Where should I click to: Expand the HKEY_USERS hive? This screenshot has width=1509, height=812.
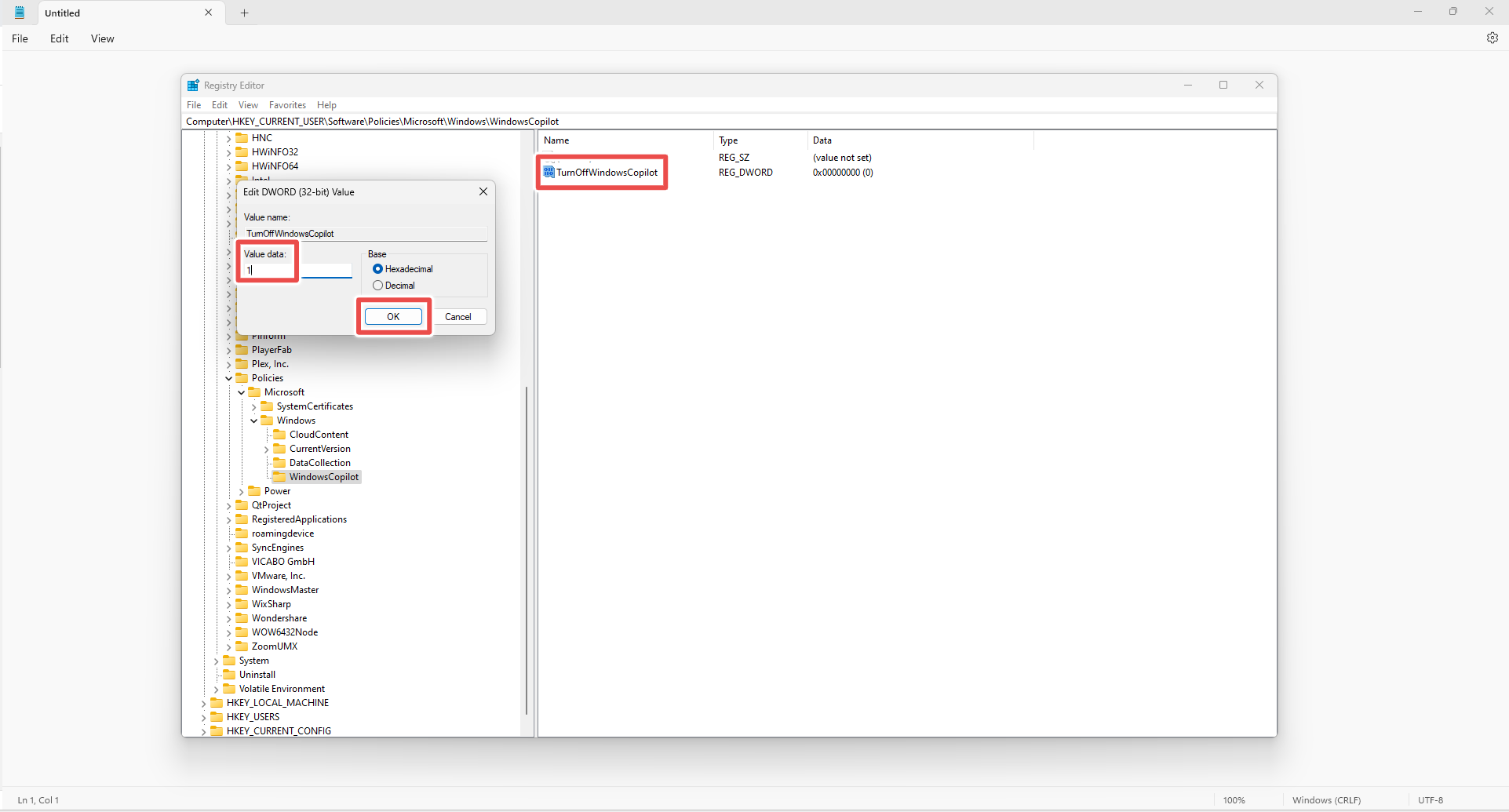click(x=204, y=717)
